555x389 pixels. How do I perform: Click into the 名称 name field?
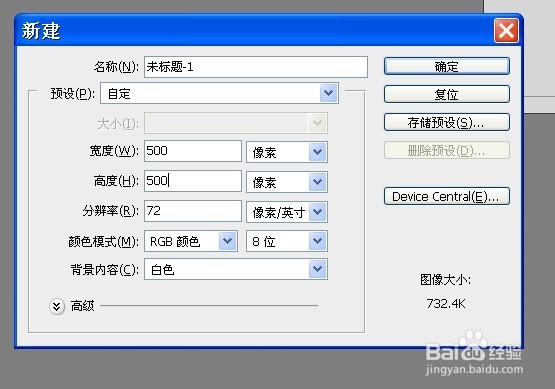click(x=256, y=67)
